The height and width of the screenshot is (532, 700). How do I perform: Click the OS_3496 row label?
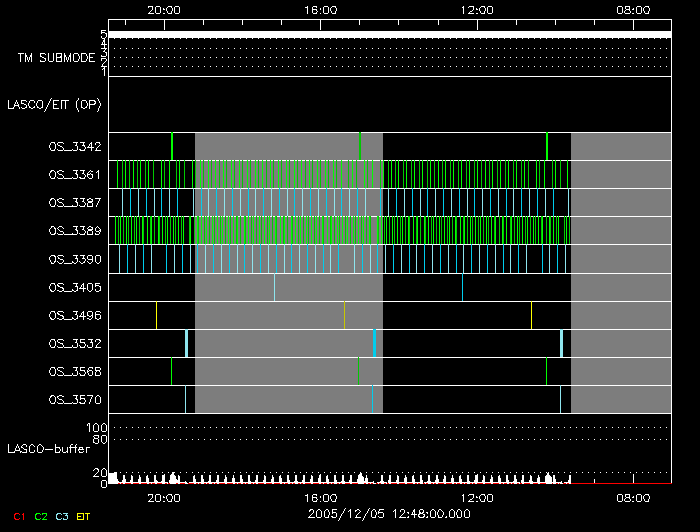[75, 316]
